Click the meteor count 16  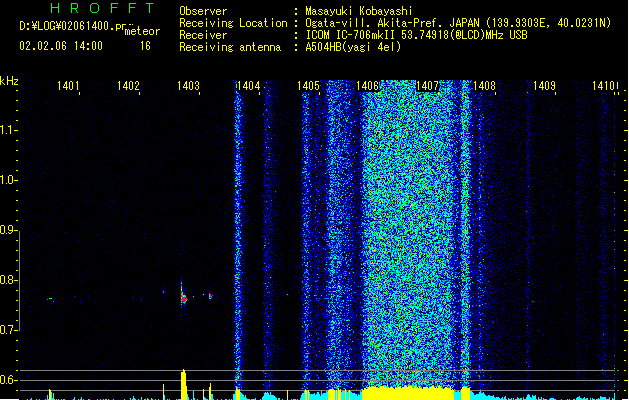pos(145,46)
